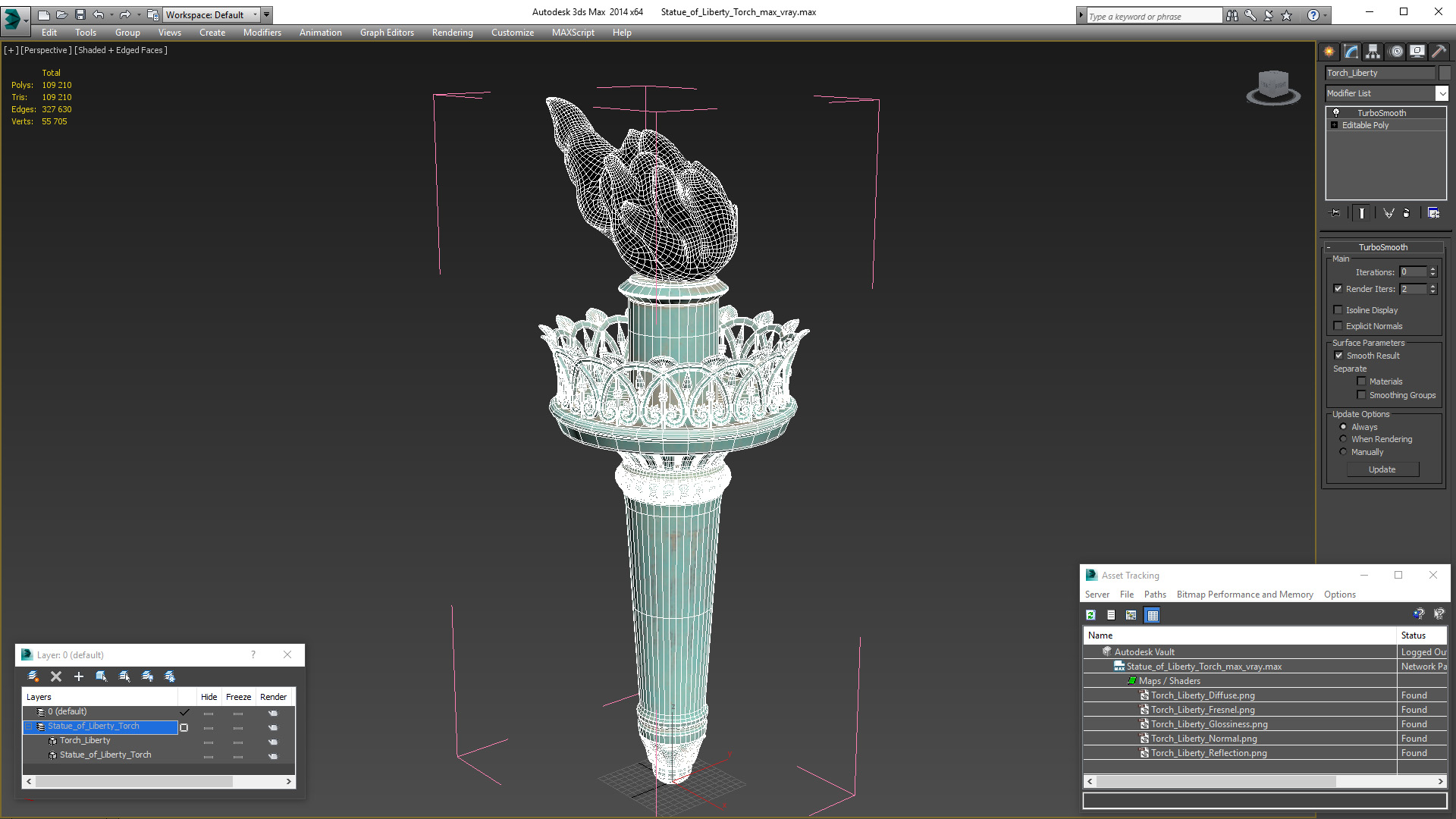The height and width of the screenshot is (819, 1456).
Task: Open quick access toolbar customize dropdown arrow
Action: [x=266, y=14]
